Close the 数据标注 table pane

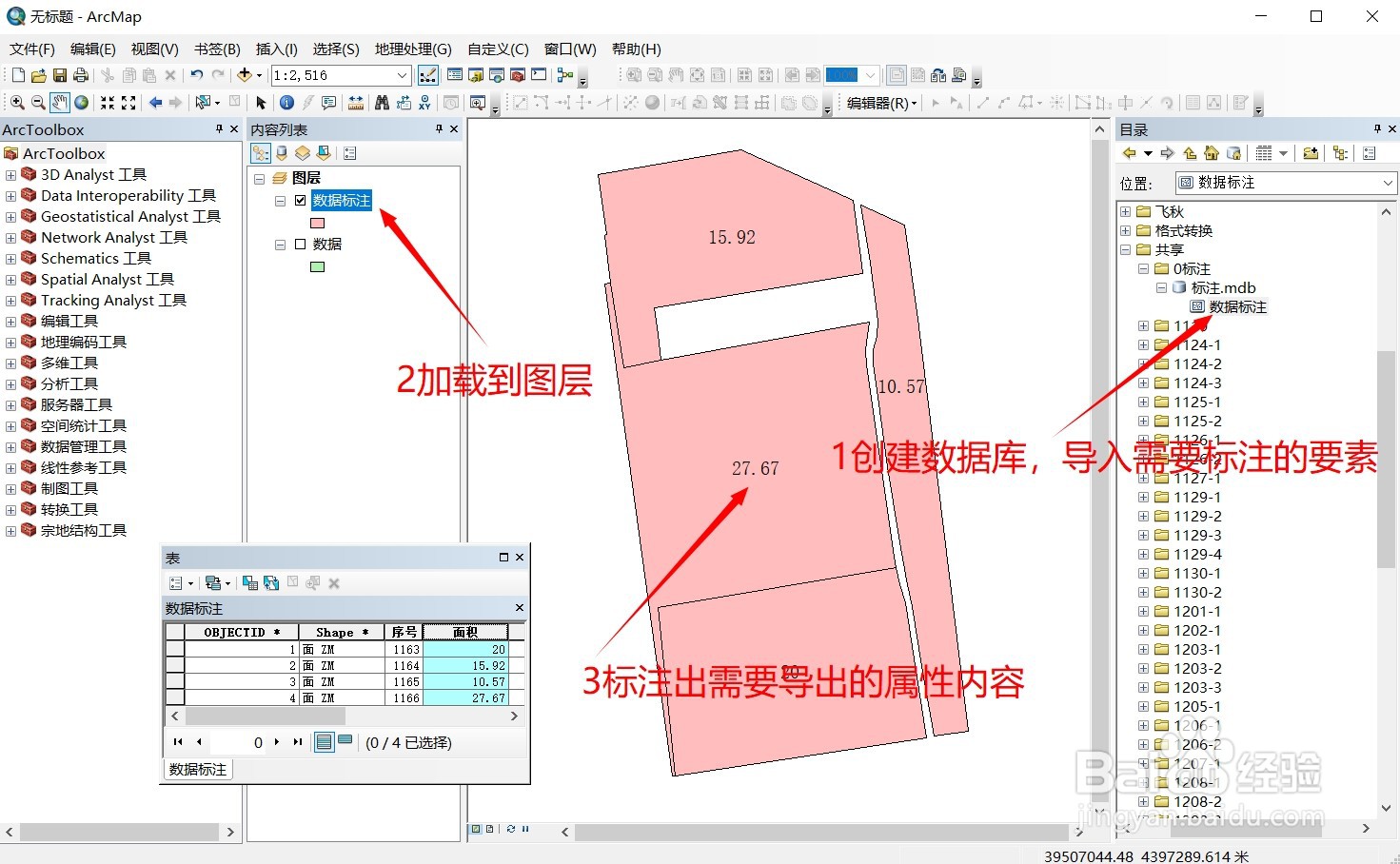pyautogui.click(x=519, y=607)
